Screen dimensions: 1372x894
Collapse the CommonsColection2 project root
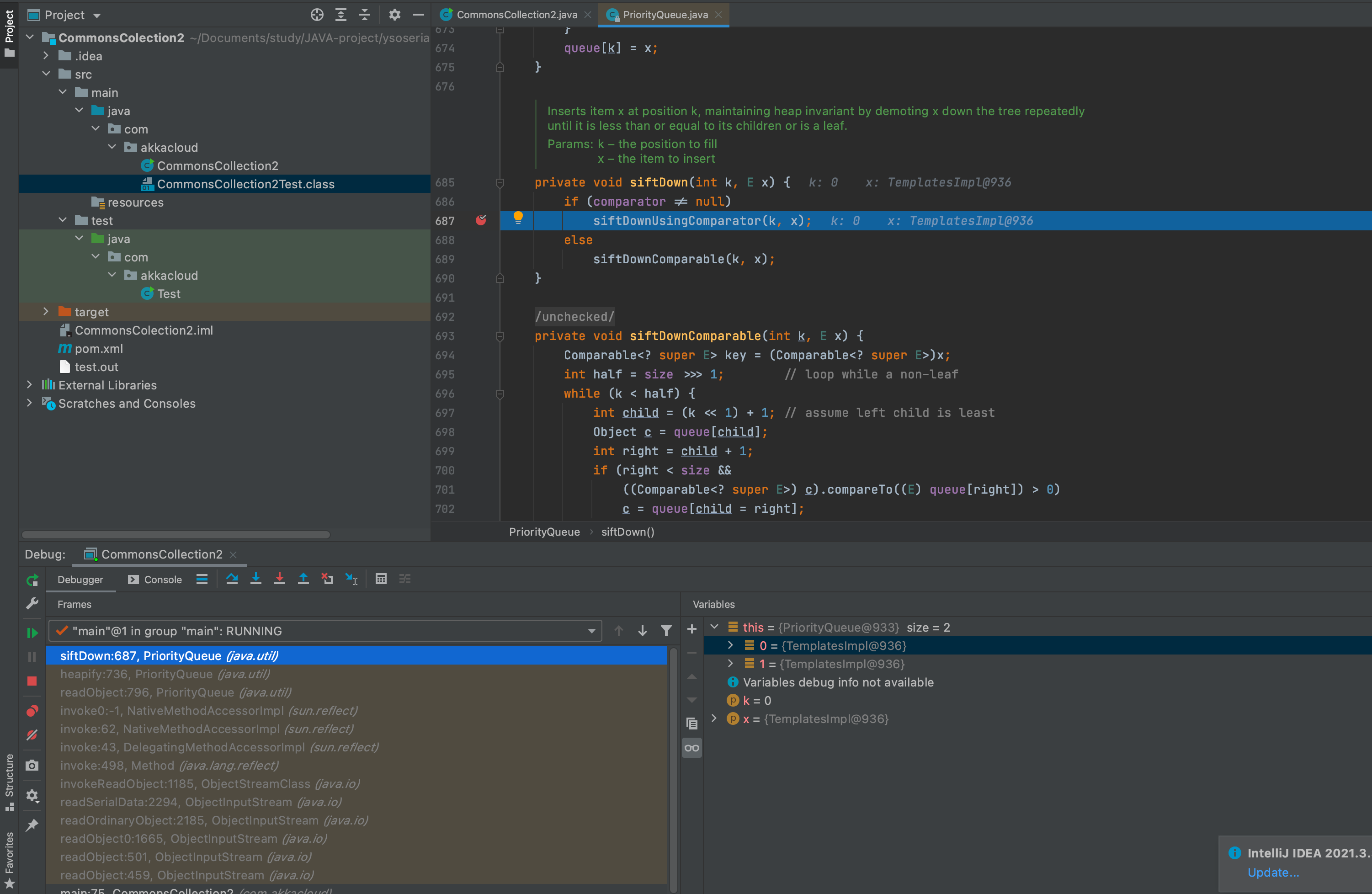click(x=30, y=37)
